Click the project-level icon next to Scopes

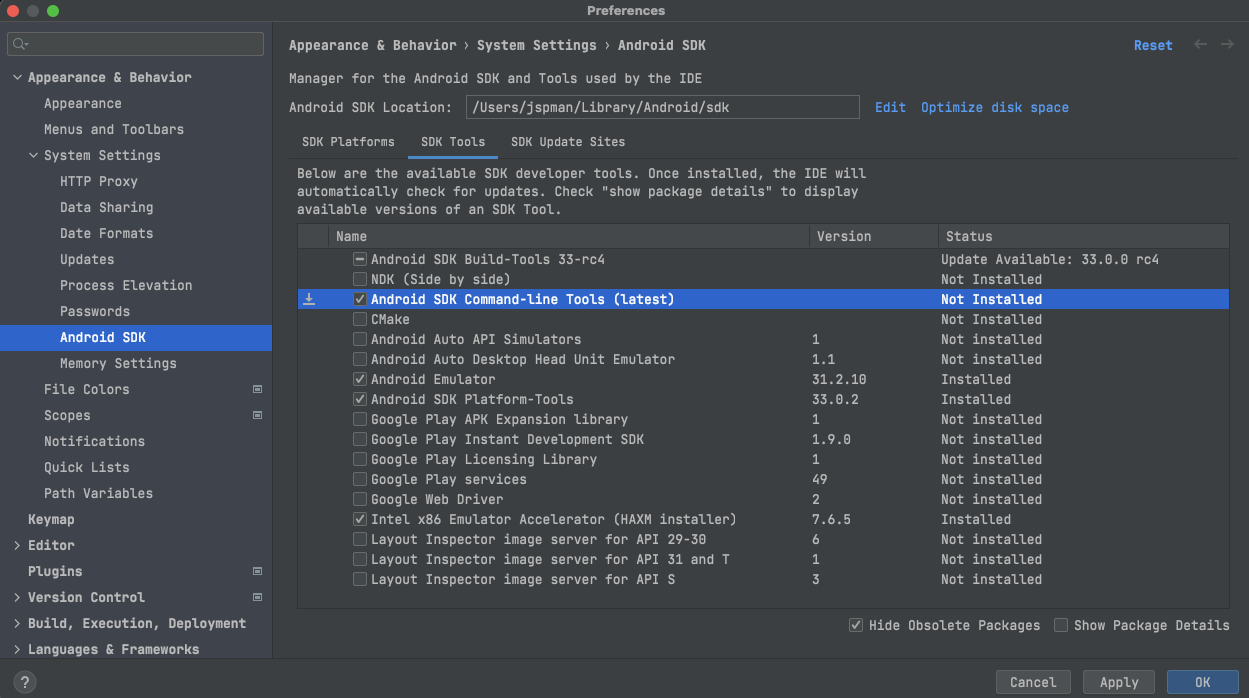click(x=257, y=415)
